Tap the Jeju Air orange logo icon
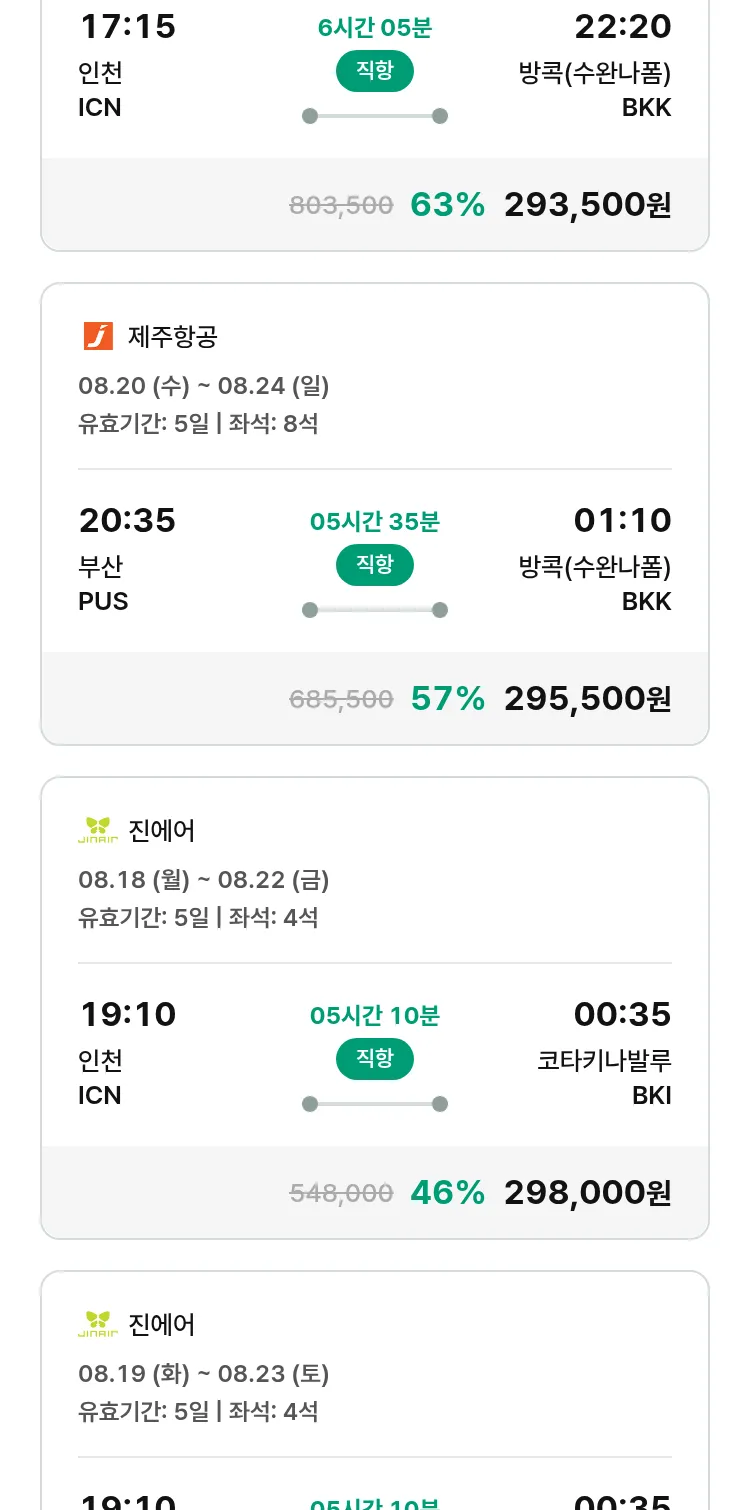Image resolution: width=750 pixels, height=1510 pixels. [98, 336]
